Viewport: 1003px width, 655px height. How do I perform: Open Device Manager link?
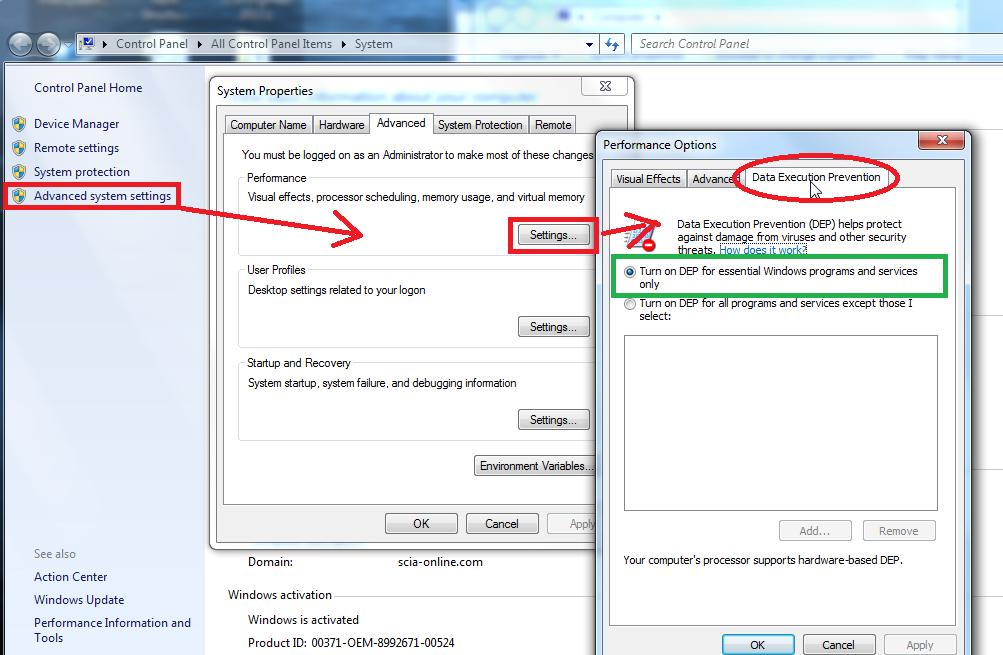pos(76,123)
